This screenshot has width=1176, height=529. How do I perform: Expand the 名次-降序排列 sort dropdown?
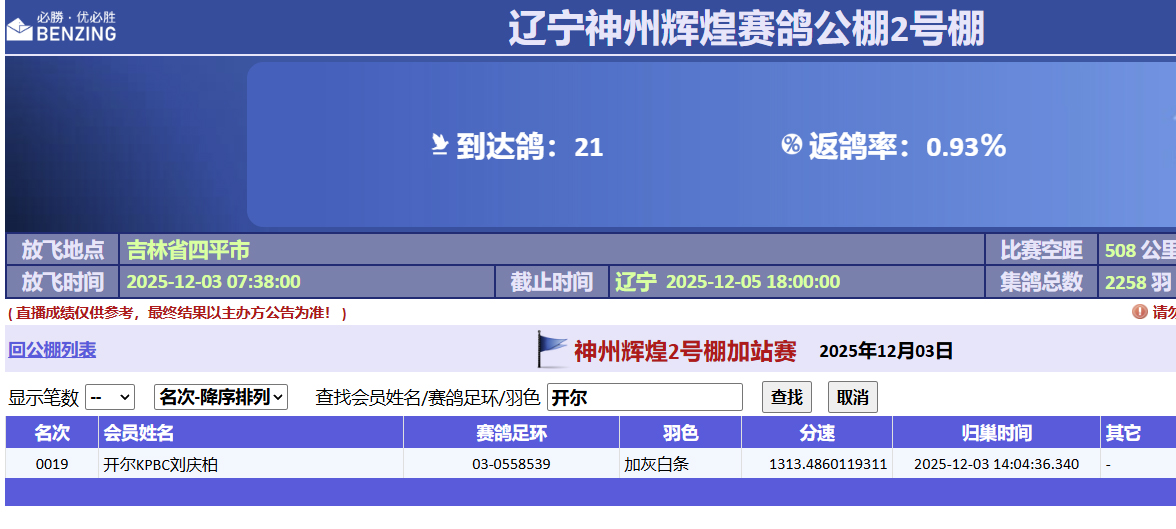coord(221,397)
